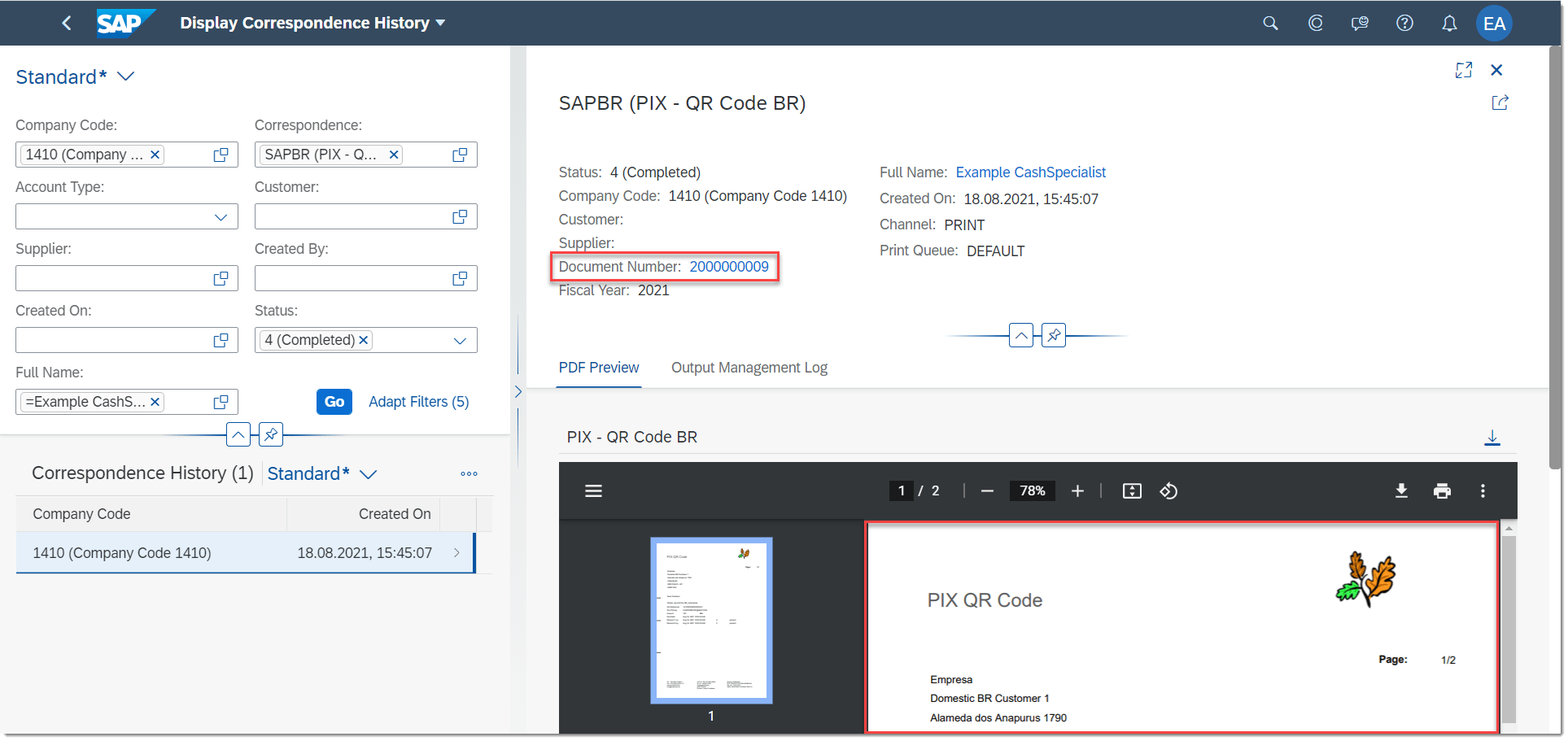The image size is (1568, 741).
Task: Open value help for Created By field
Action: point(460,278)
